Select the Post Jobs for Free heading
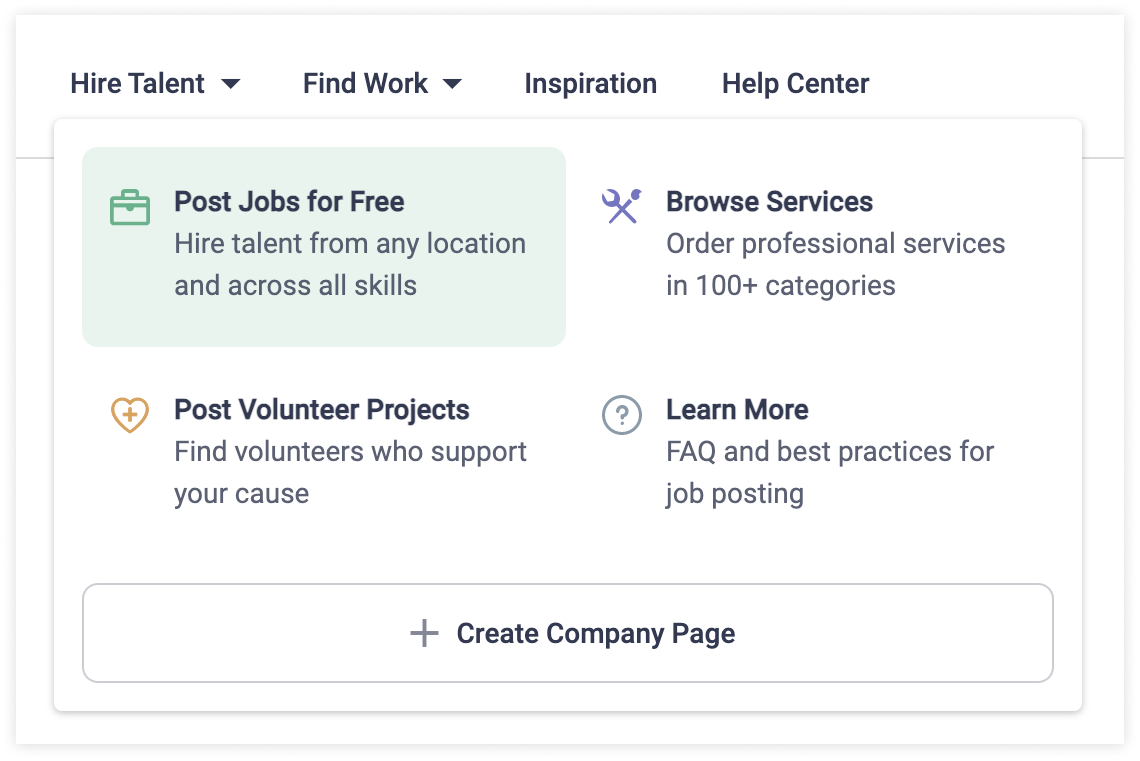Viewport: 1140px width, 761px height. [289, 202]
